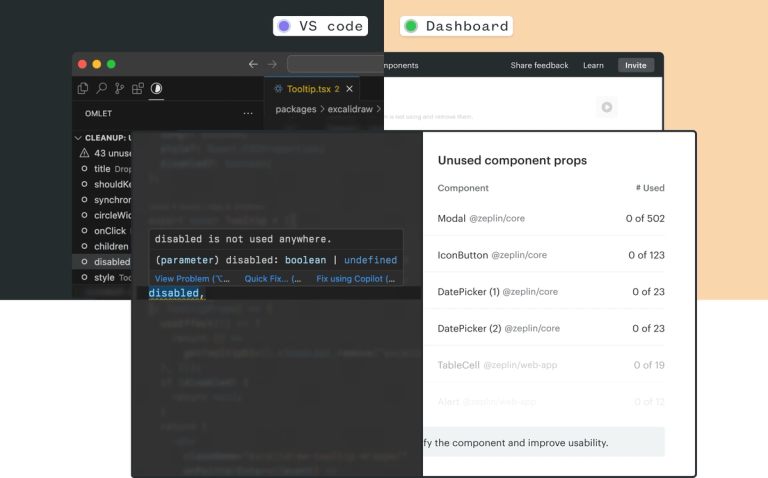Viewport: 768px width, 478px height.
Task: Open the Search view icon
Action: coord(101,89)
